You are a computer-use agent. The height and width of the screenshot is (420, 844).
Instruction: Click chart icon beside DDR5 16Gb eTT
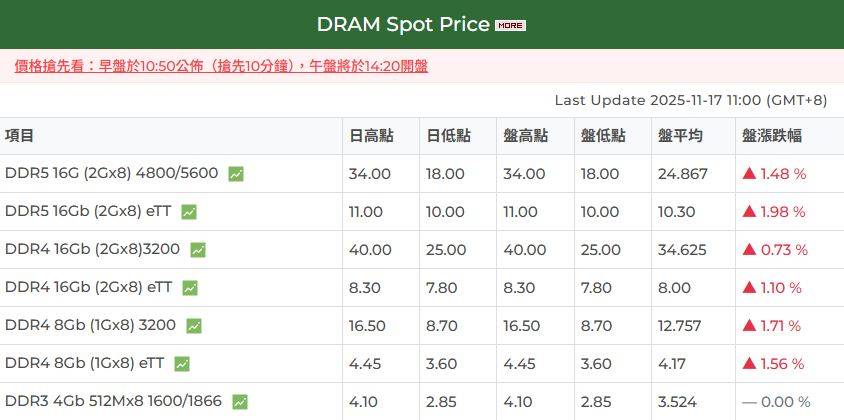189,212
